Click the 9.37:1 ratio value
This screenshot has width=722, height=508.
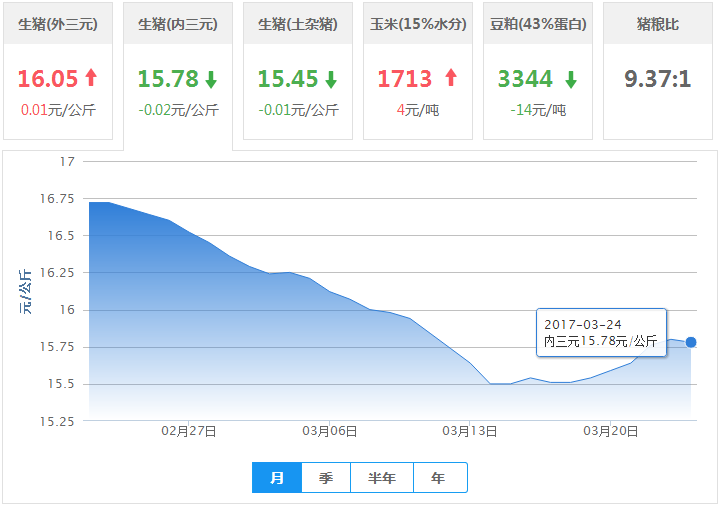click(x=658, y=79)
